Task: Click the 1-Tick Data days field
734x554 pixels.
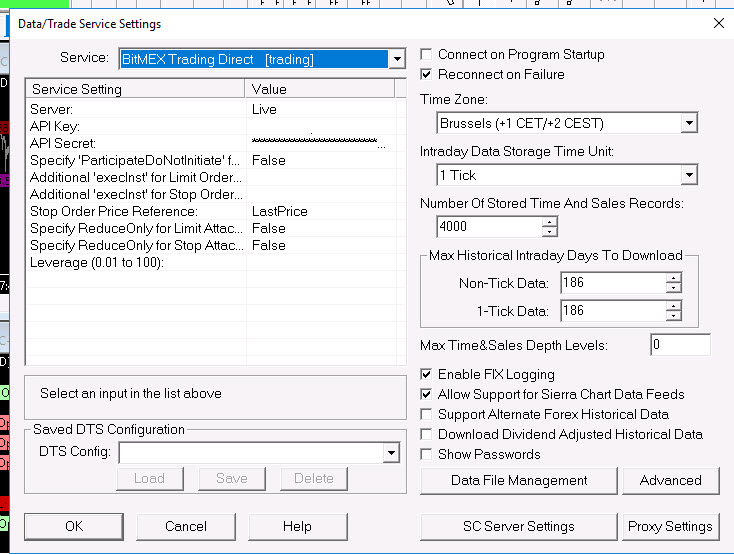Action: coord(613,311)
